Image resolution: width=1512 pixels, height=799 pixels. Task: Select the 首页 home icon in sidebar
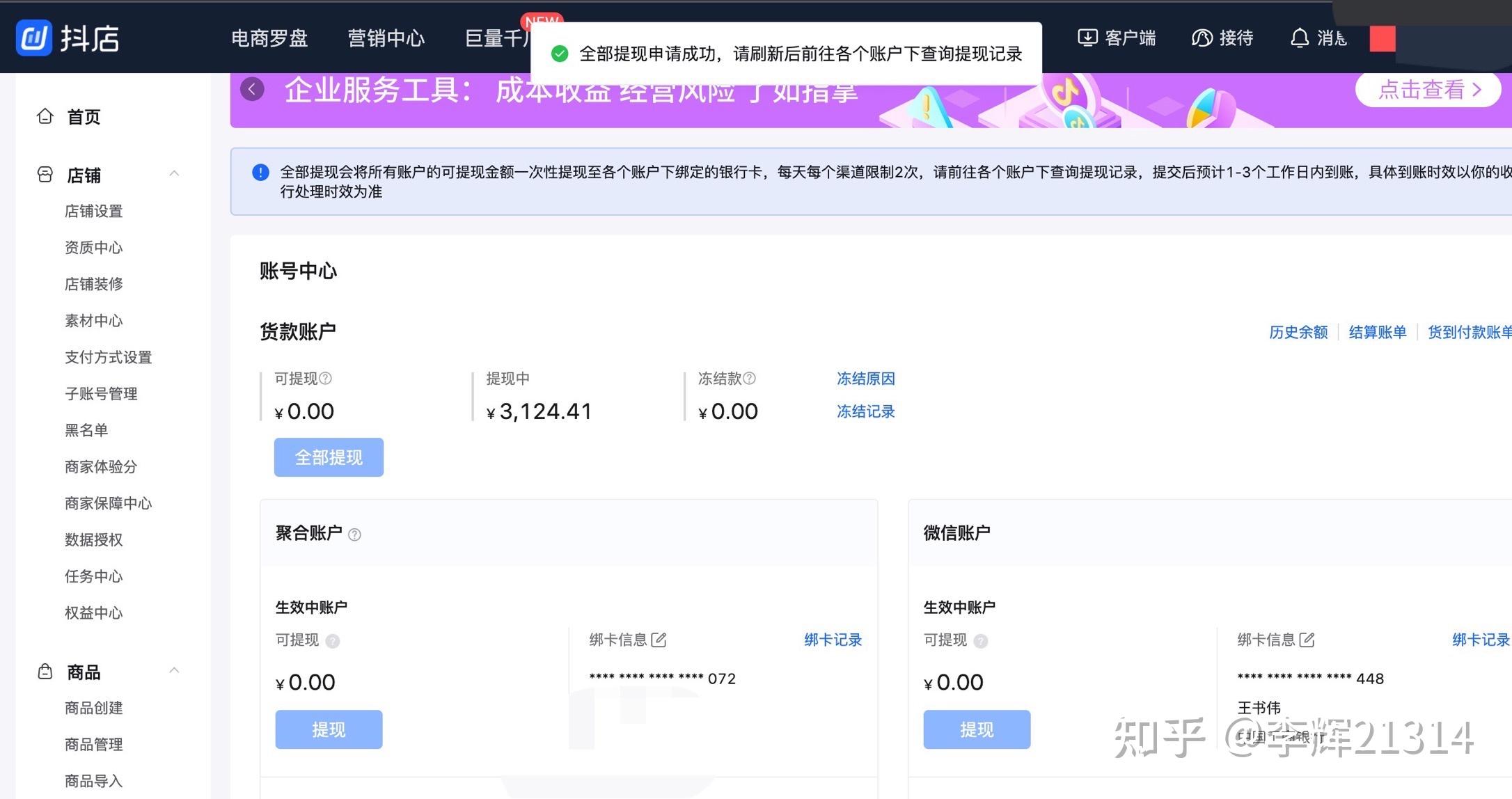click(x=45, y=116)
